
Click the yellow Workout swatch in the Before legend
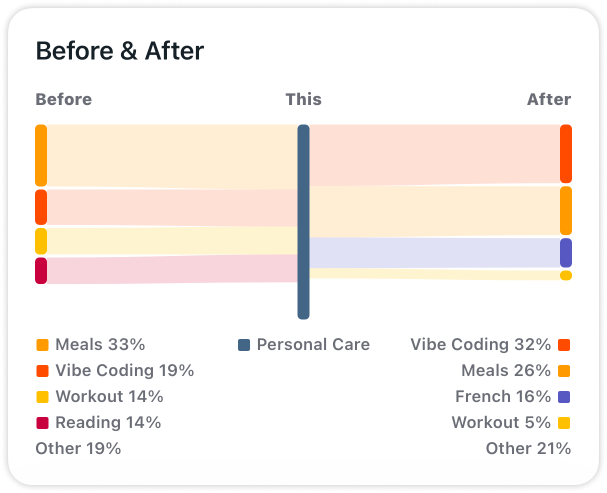[x=42, y=397]
